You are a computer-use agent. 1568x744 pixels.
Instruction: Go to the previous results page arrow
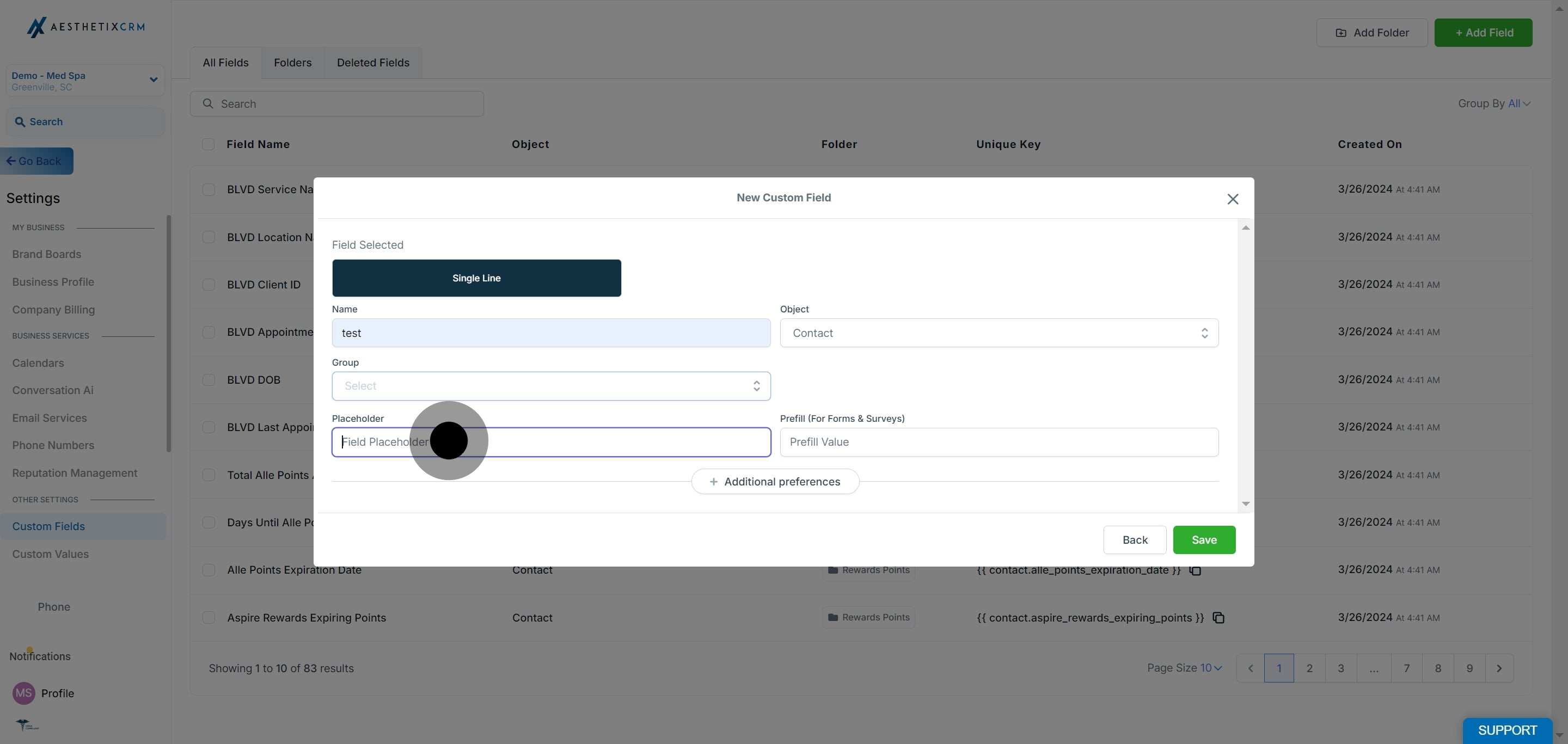[1250, 668]
